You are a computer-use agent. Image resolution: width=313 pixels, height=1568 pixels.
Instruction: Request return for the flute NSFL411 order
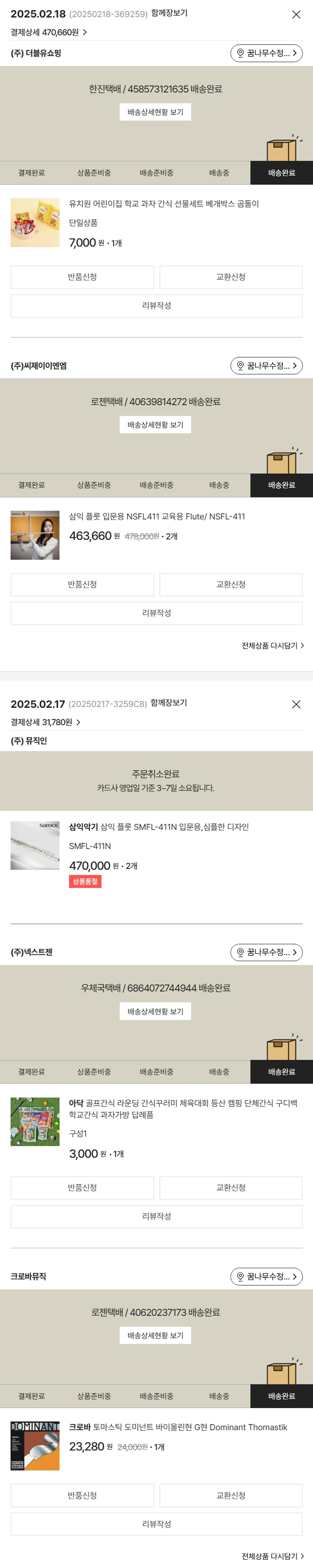82,584
